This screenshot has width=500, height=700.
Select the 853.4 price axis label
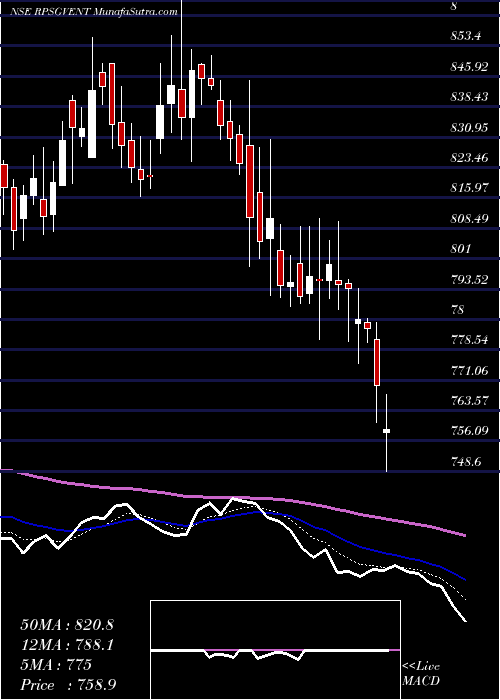click(x=466, y=36)
